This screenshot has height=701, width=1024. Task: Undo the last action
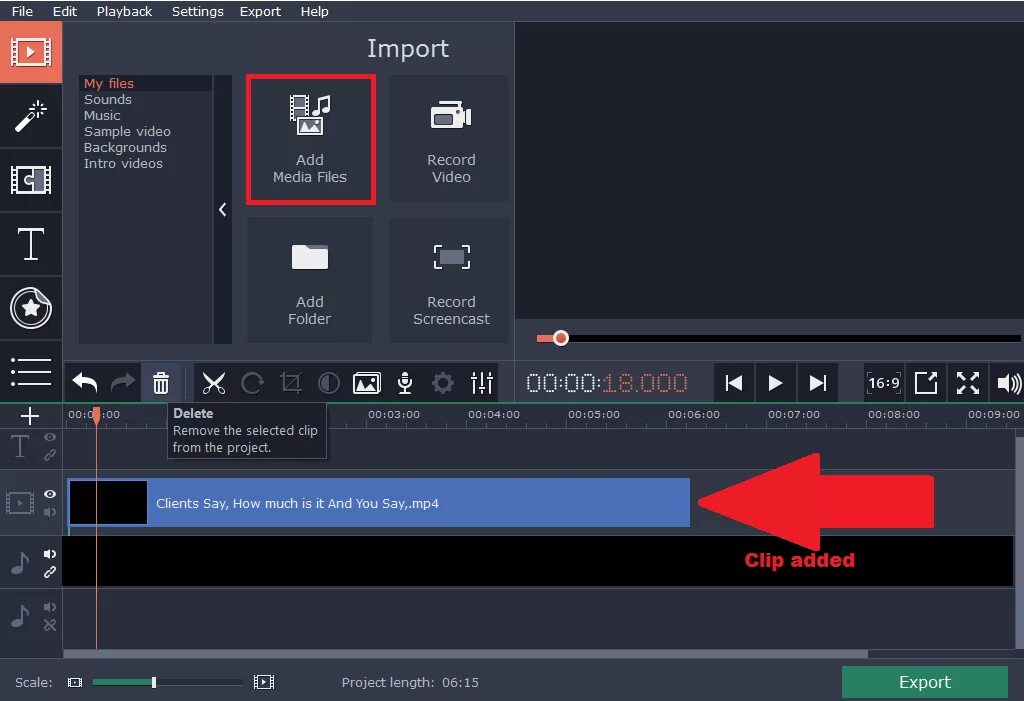[x=85, y=383]
